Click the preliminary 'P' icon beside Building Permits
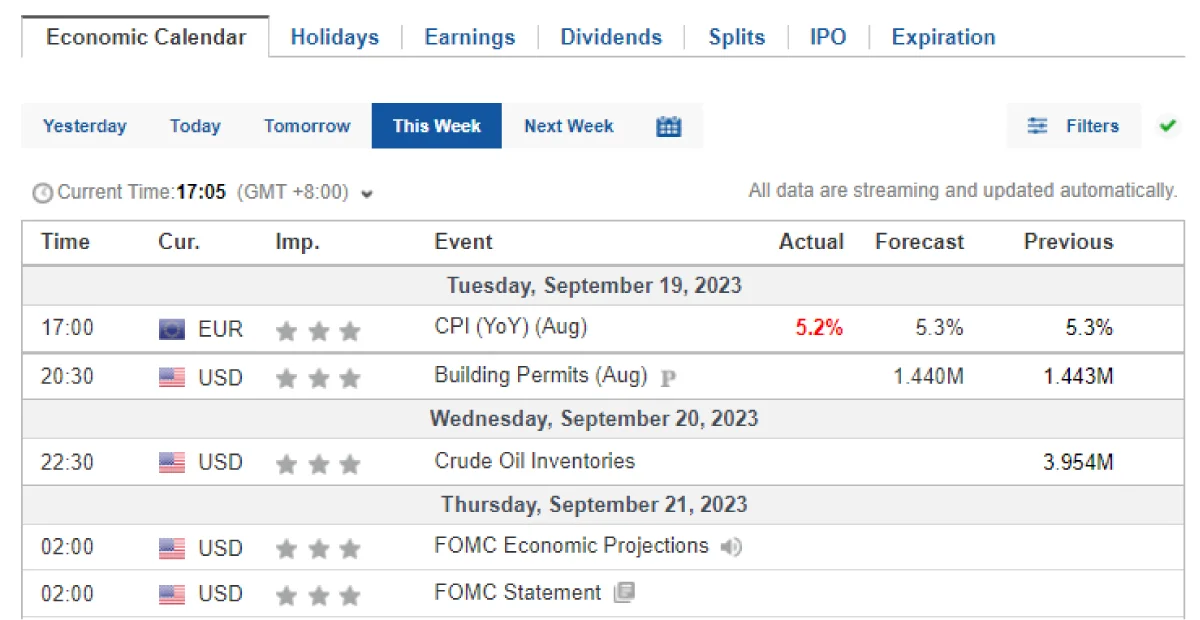 tap(667, 378)
